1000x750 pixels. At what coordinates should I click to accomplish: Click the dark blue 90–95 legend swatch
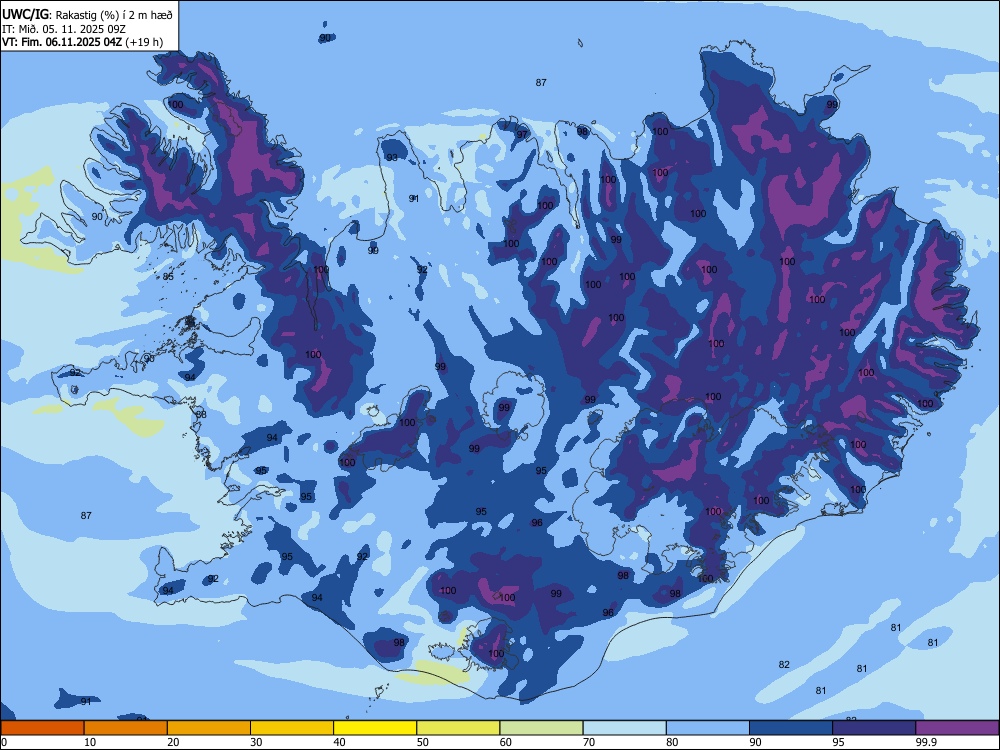(791, 728)
